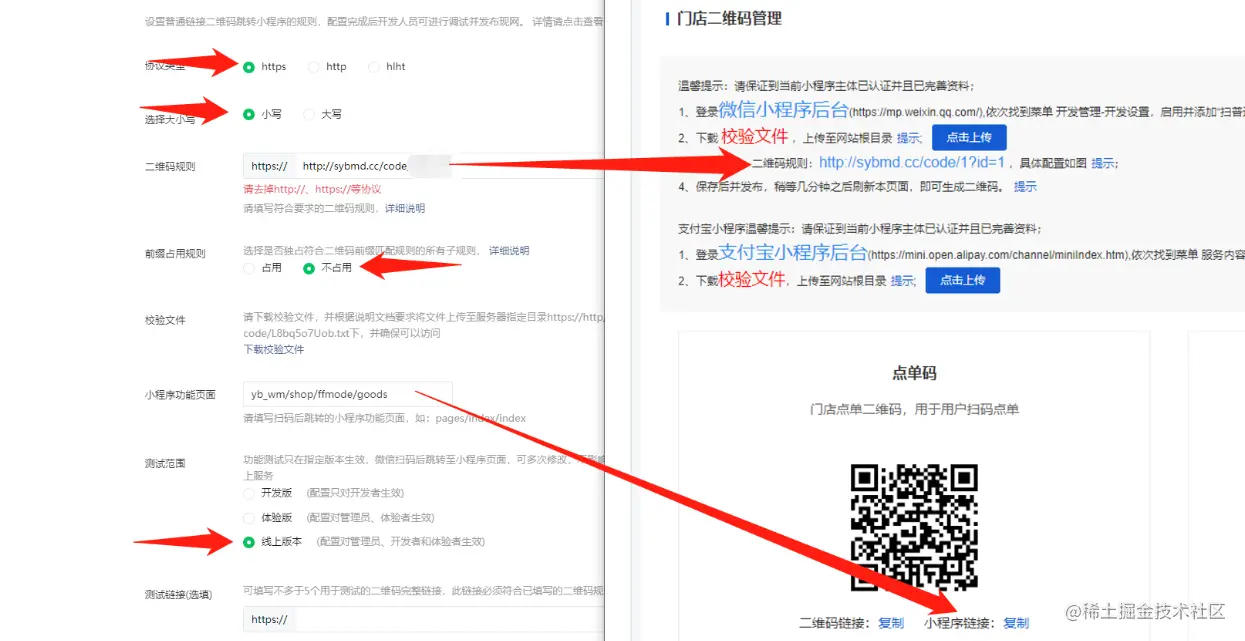Click the 校验文件 field label
The width and height of the screenshot is (1245, 641).
165,320
